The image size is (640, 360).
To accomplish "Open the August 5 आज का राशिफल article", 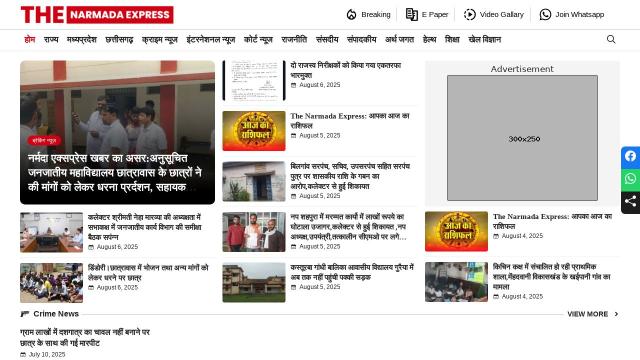I will click(x=350, y=121).
